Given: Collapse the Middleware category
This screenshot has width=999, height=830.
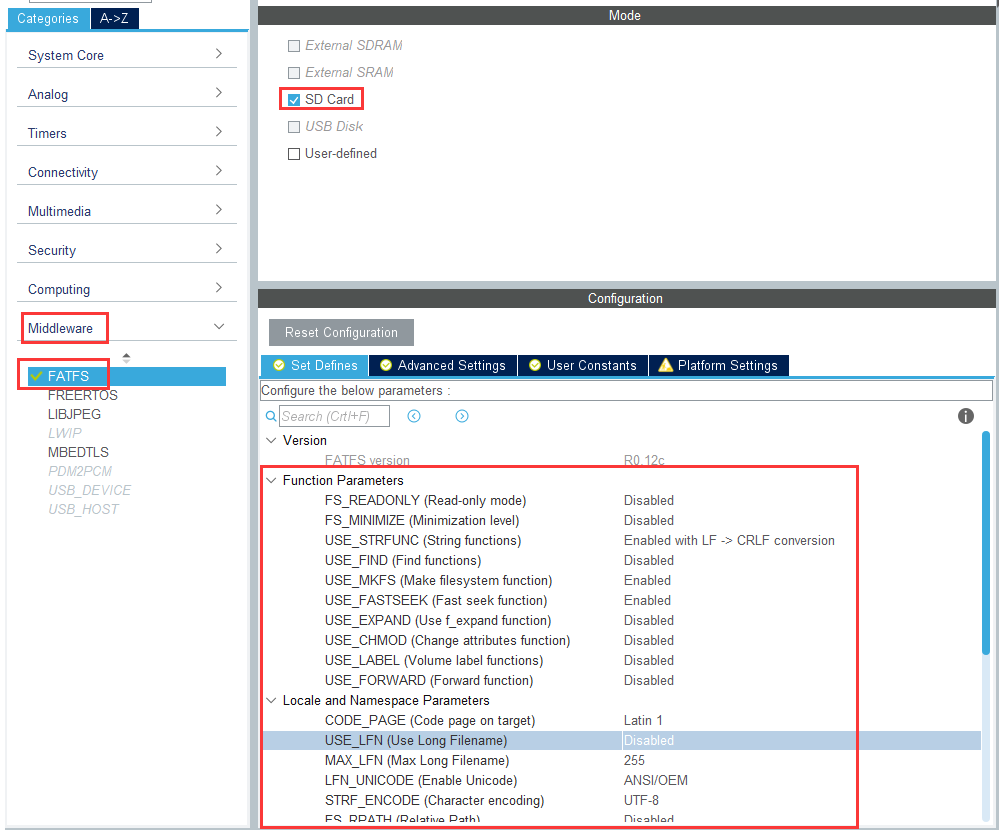Looking at the screenshot, I should pos(127,327).
